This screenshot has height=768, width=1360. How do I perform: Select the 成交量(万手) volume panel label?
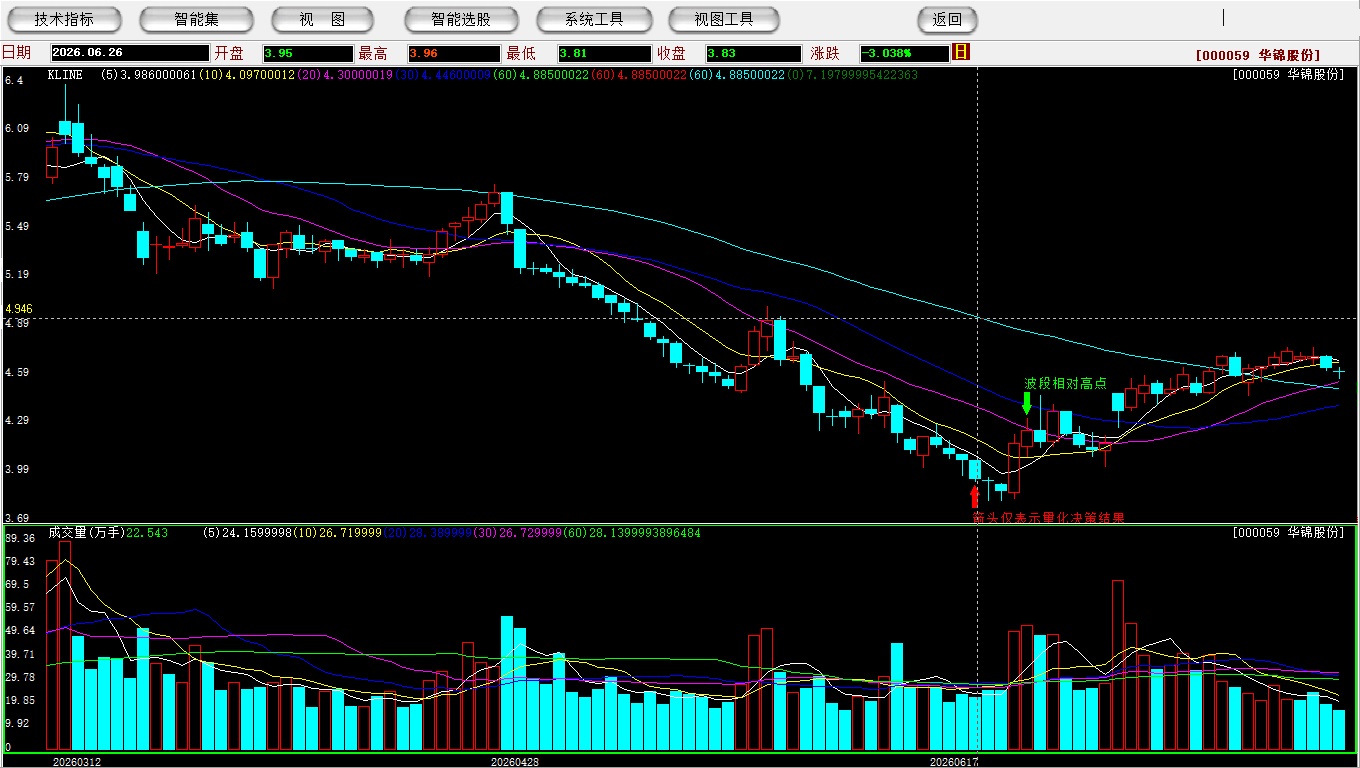point(86,533)
